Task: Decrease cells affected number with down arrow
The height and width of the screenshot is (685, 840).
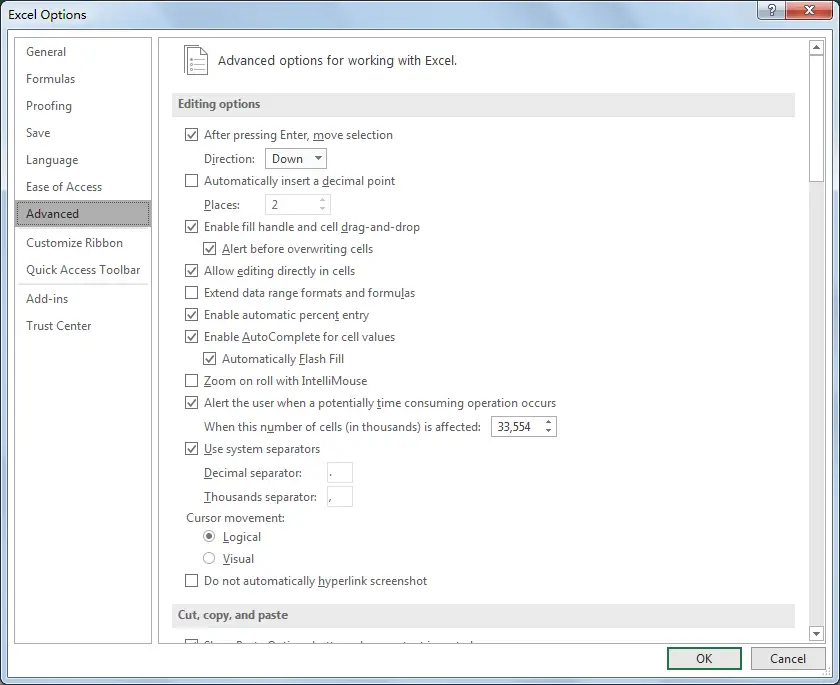Action: point(549,431)
